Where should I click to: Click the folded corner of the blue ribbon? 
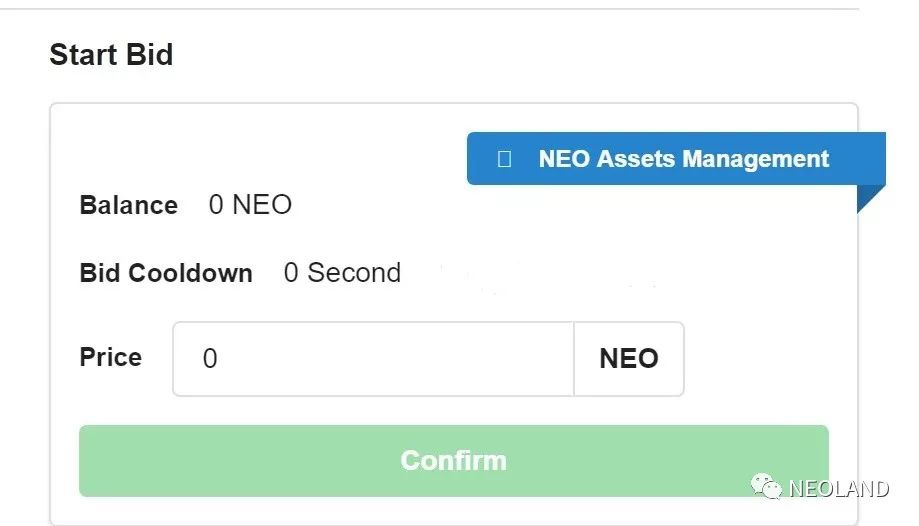point(871,199)
